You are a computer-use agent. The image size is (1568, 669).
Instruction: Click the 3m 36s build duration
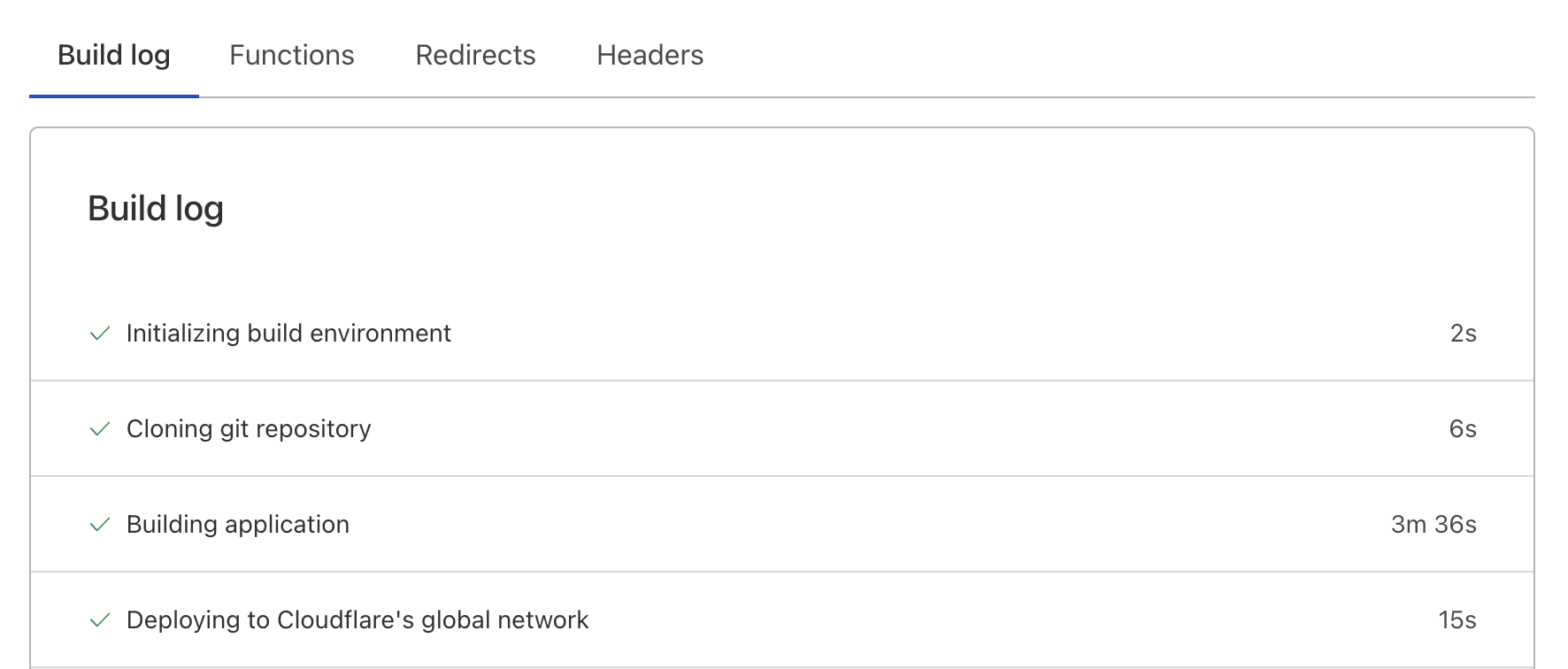(x=1433, y=525)
